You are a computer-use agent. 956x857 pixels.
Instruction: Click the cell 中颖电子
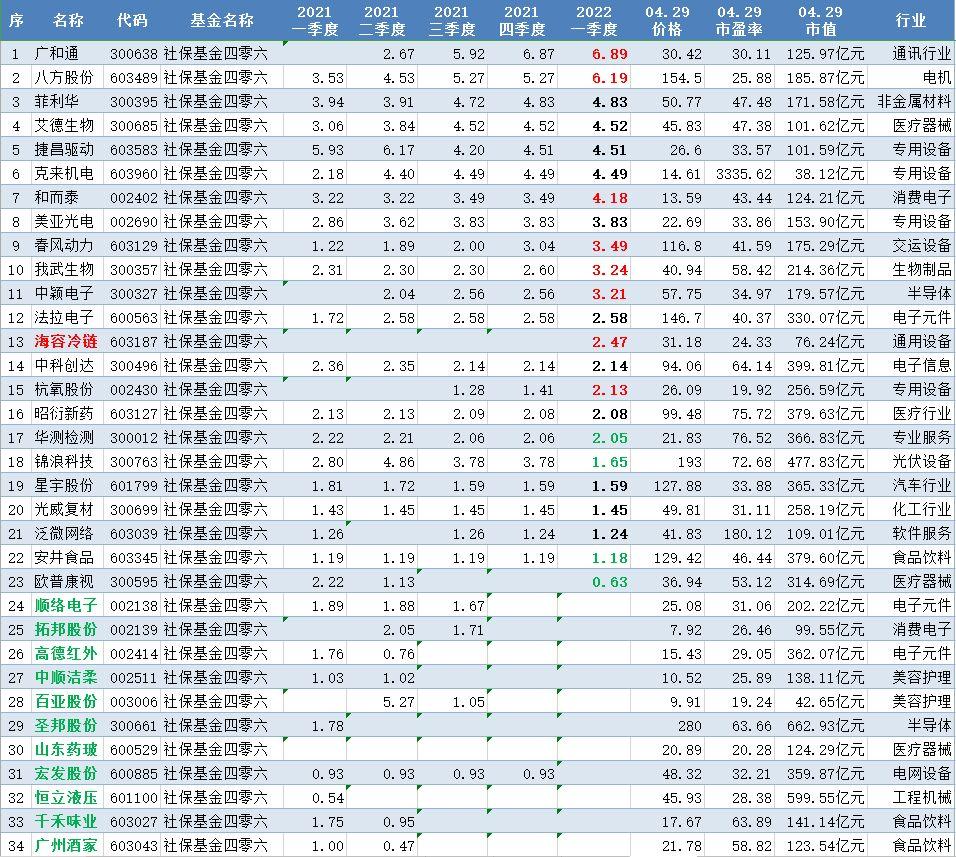[64, 294]
